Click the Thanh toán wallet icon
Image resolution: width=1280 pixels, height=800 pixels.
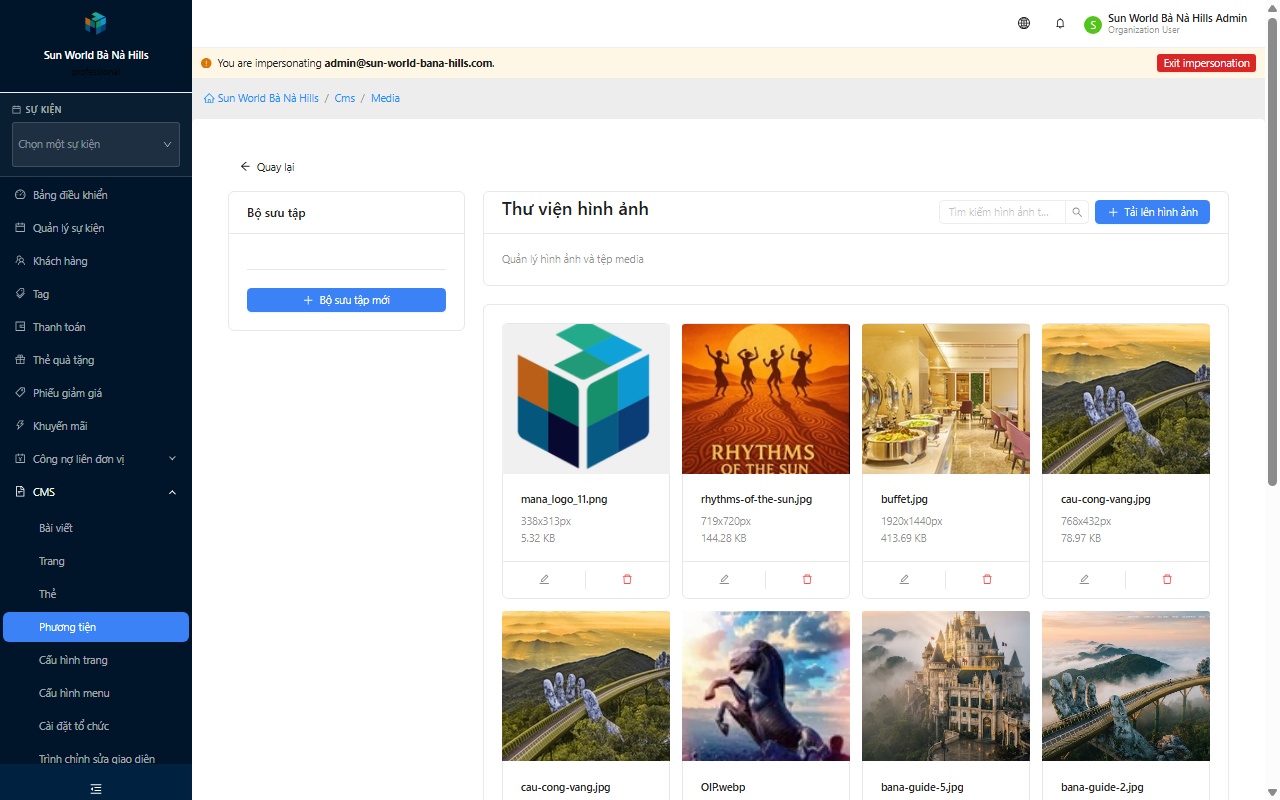coord(21,327)
